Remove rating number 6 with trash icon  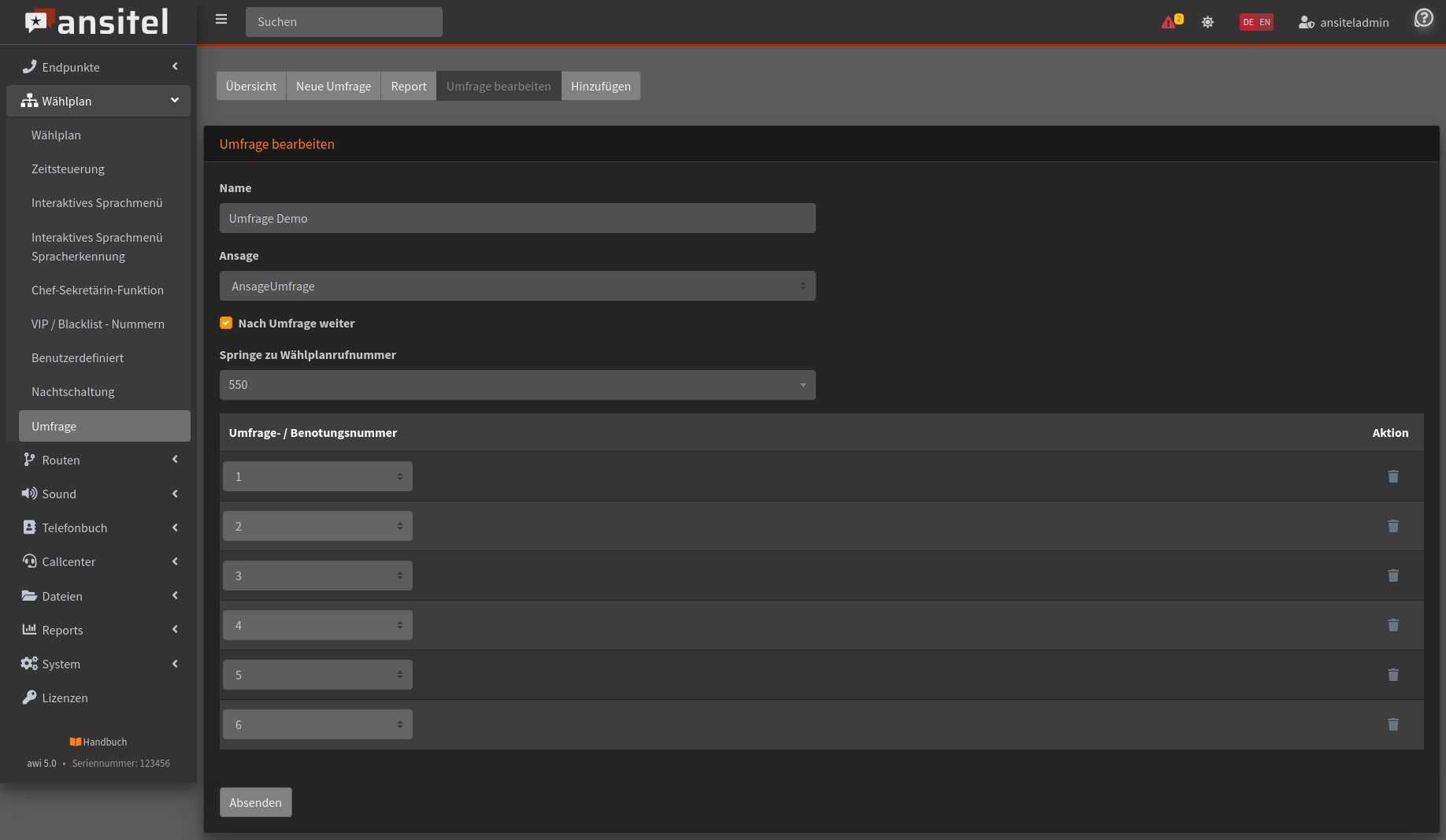coord(1392,724)
